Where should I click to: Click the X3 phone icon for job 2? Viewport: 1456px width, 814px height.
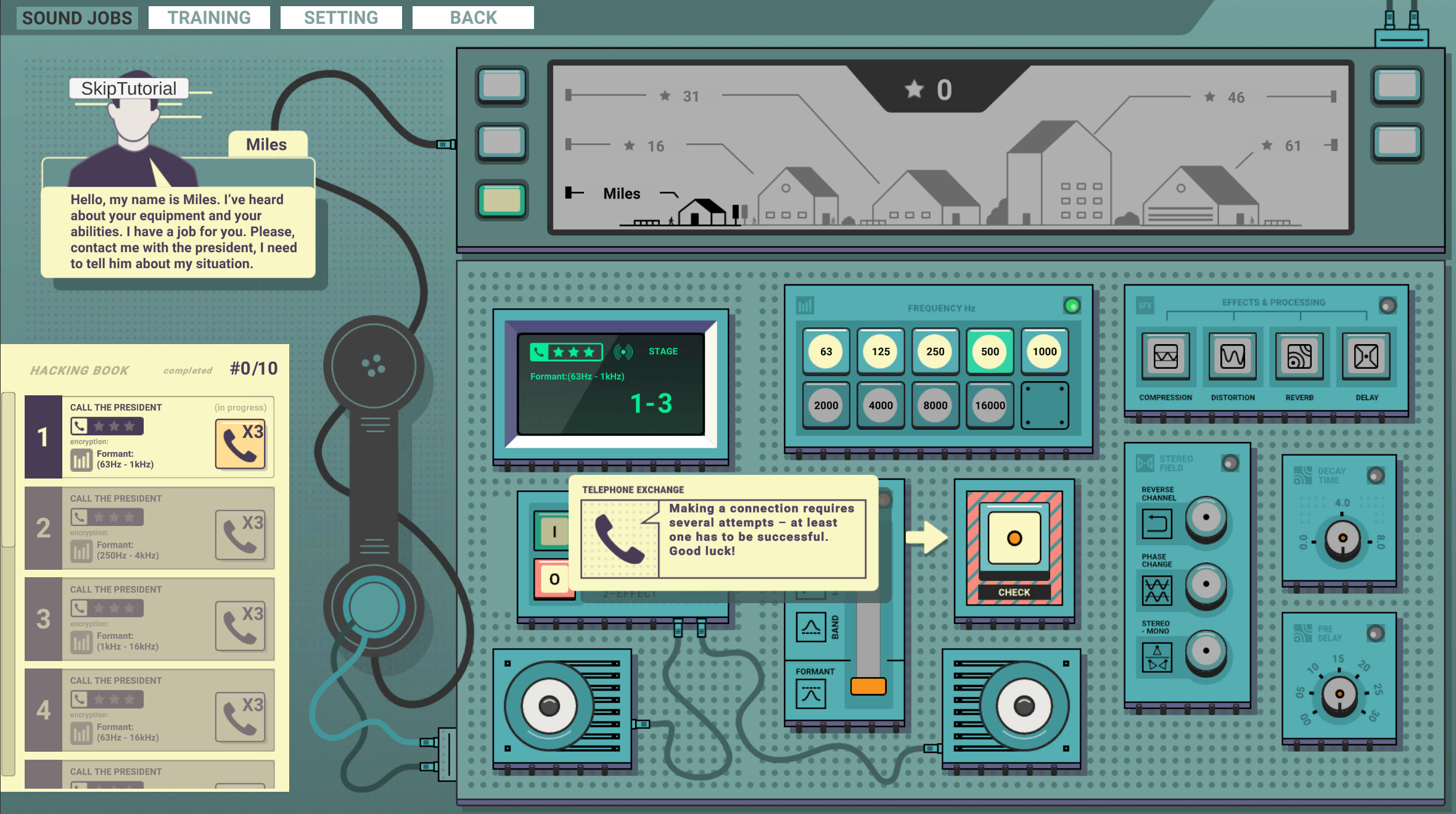(x=241, y=535)
